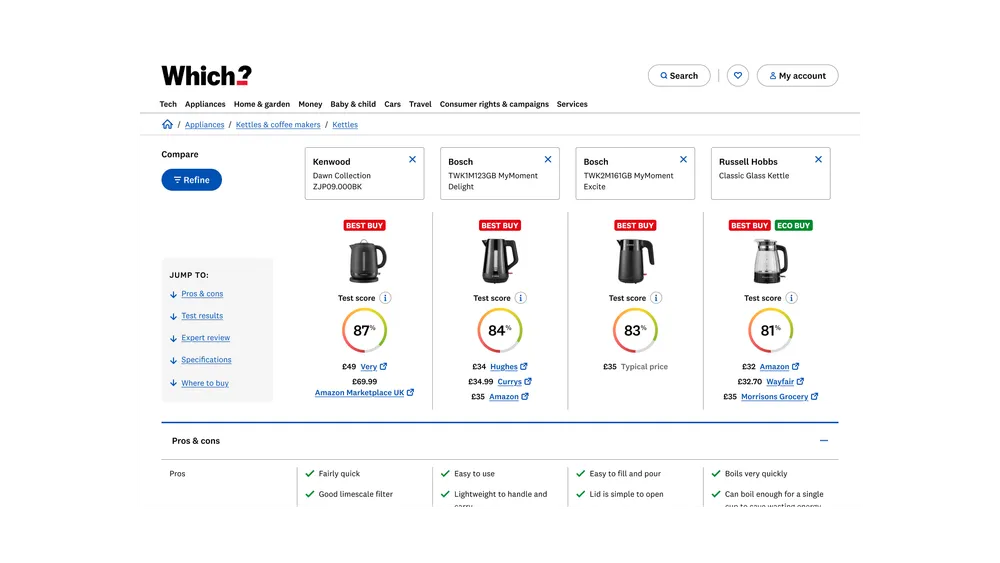This screenshot has height=563, width=1000.
Task: Click the heart saved items icon
Action: (738, 76)
